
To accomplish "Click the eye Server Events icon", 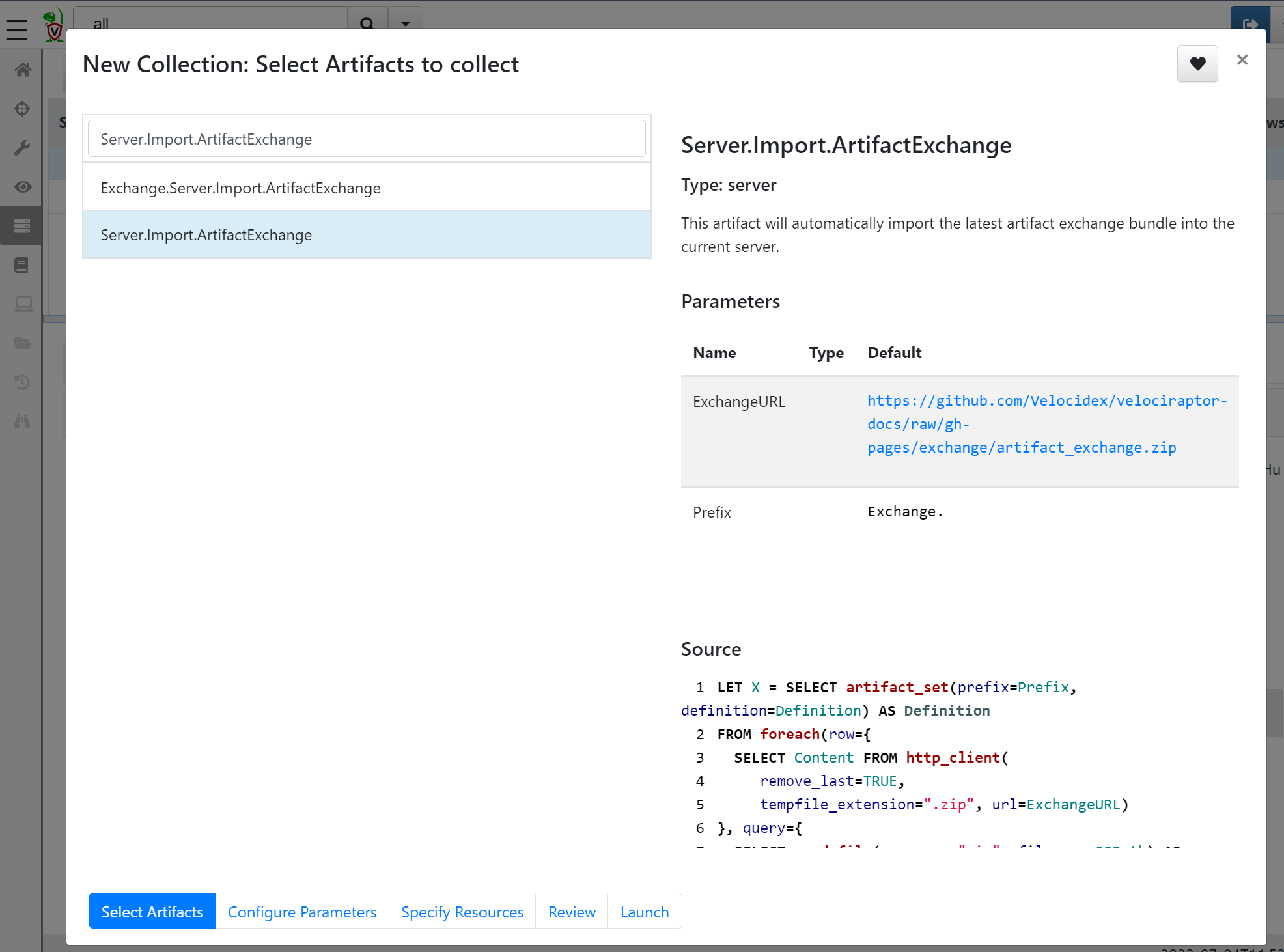I will point(23,187).
